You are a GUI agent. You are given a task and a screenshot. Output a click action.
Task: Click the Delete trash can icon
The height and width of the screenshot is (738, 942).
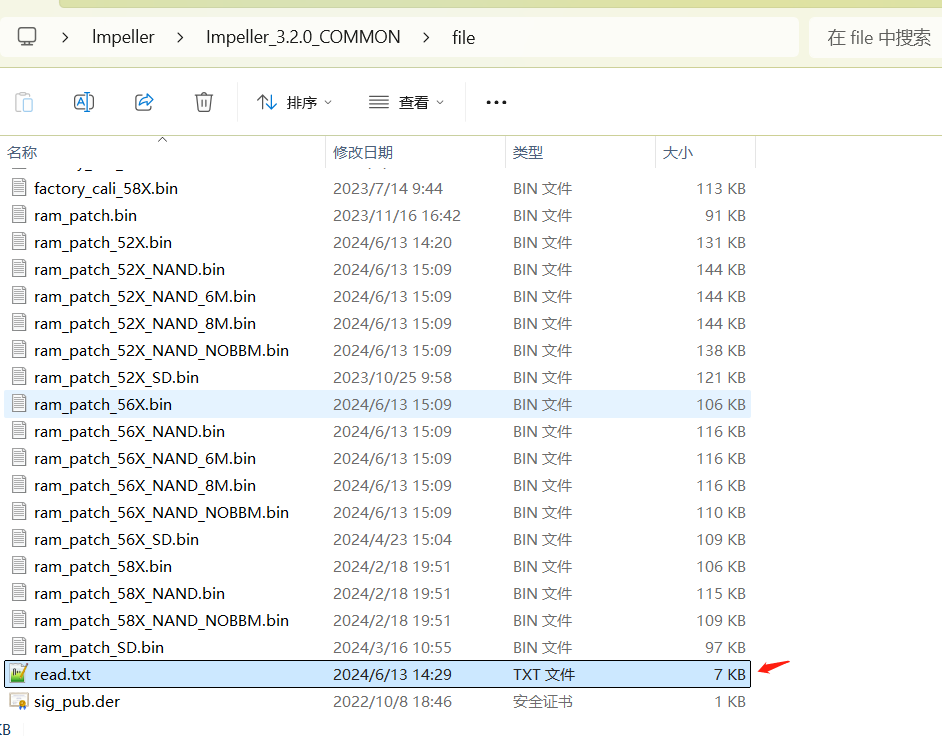pyautogui.click(x=204, y=102)
